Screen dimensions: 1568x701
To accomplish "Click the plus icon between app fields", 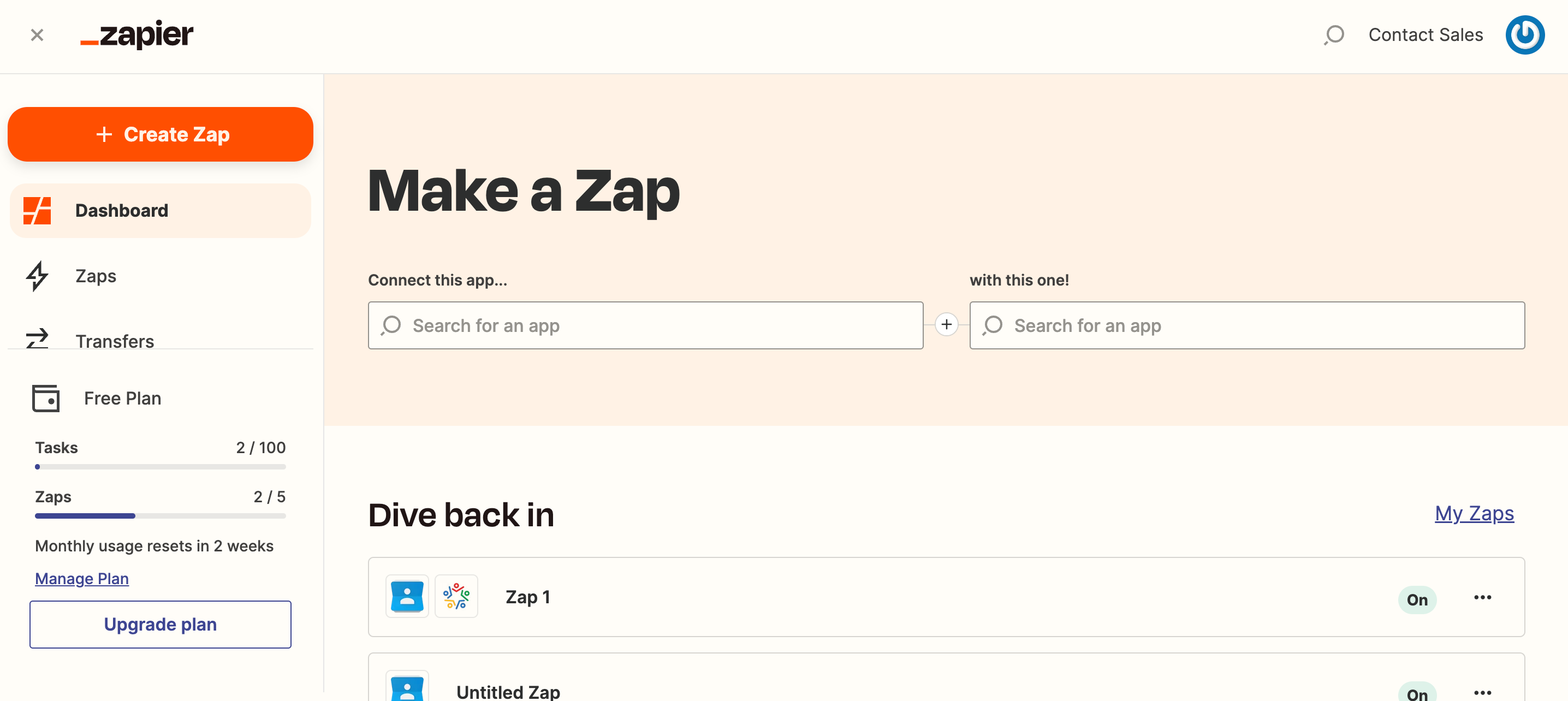I will coord(946,325).
